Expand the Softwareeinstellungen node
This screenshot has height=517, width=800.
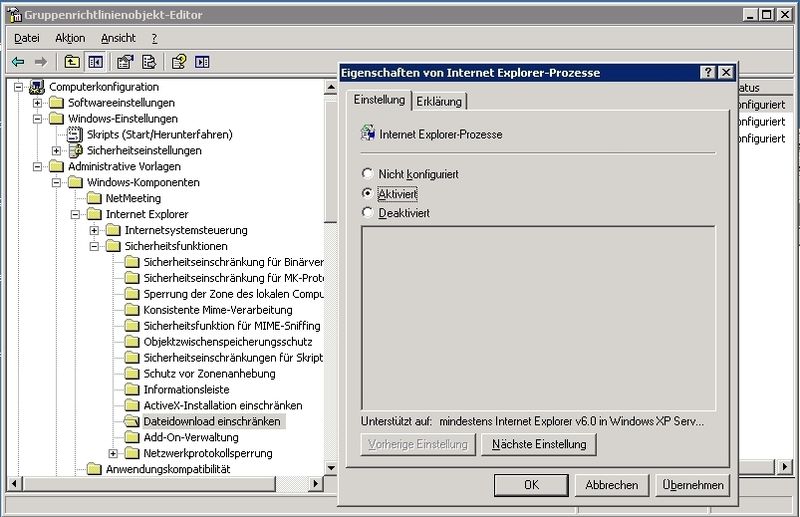coord(37,103)
